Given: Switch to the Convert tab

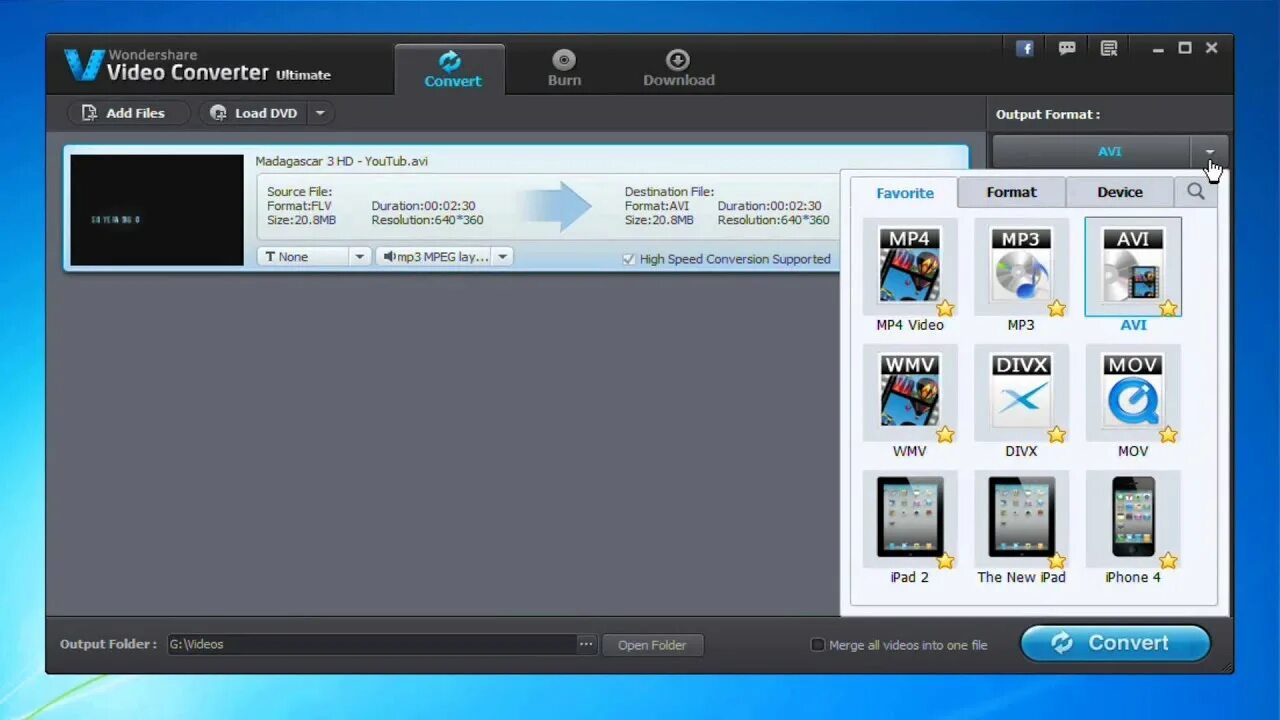Looking at the screenshot, I should 452,69.
